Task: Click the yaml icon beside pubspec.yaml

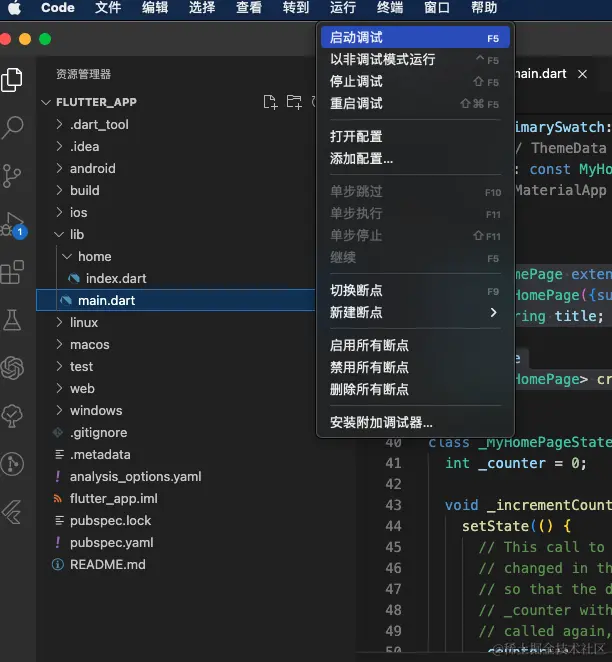Action: [58, 543]
